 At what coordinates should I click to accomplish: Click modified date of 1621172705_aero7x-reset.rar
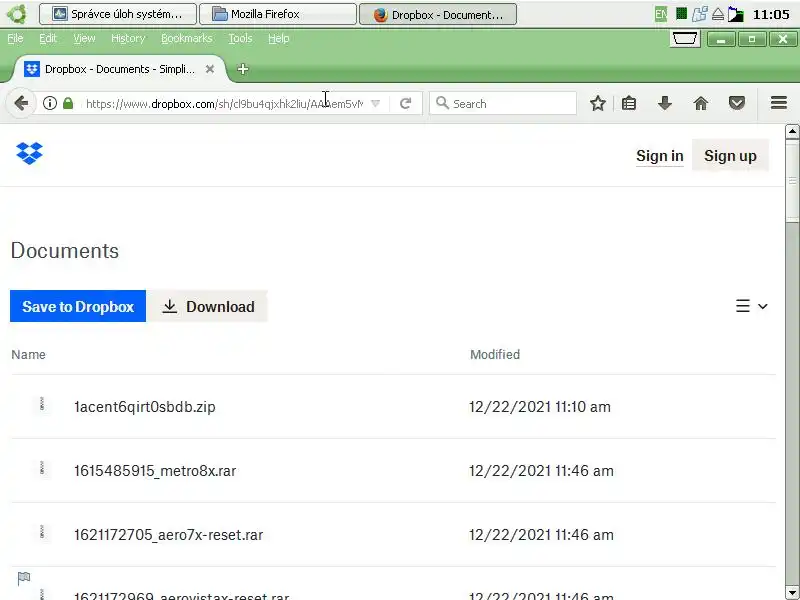[x=541, y=535]
